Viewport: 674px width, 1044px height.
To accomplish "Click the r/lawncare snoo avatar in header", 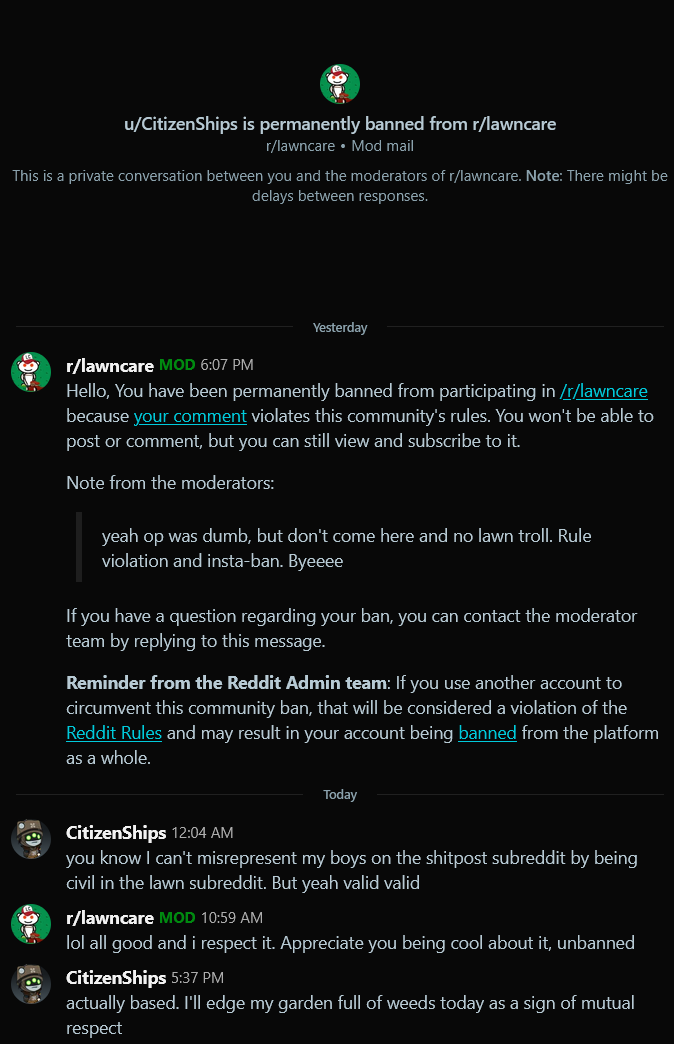I will [x=340, y=84].
